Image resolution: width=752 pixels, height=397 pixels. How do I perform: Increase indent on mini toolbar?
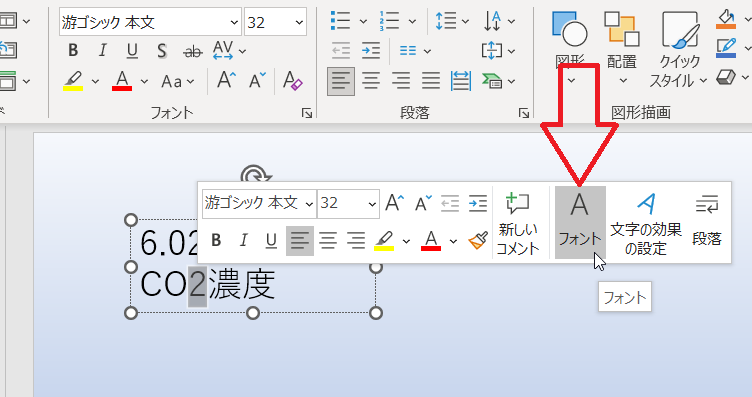pos(478,203)
